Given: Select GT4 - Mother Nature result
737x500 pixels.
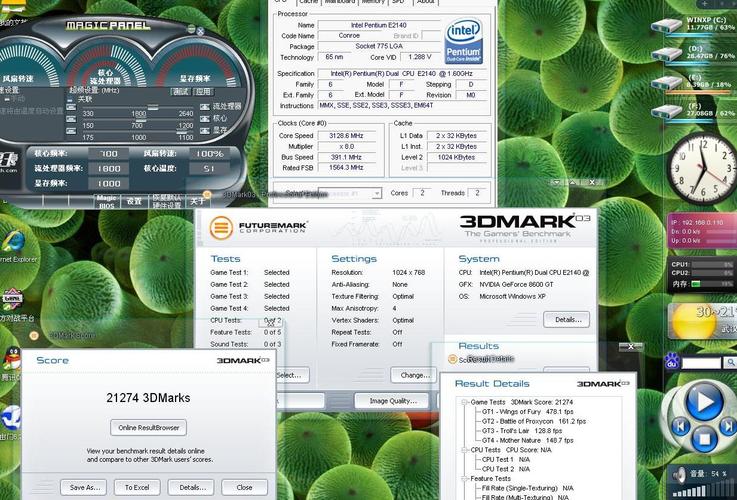Looking at the screenshot, I should click(x=528, y=440).
